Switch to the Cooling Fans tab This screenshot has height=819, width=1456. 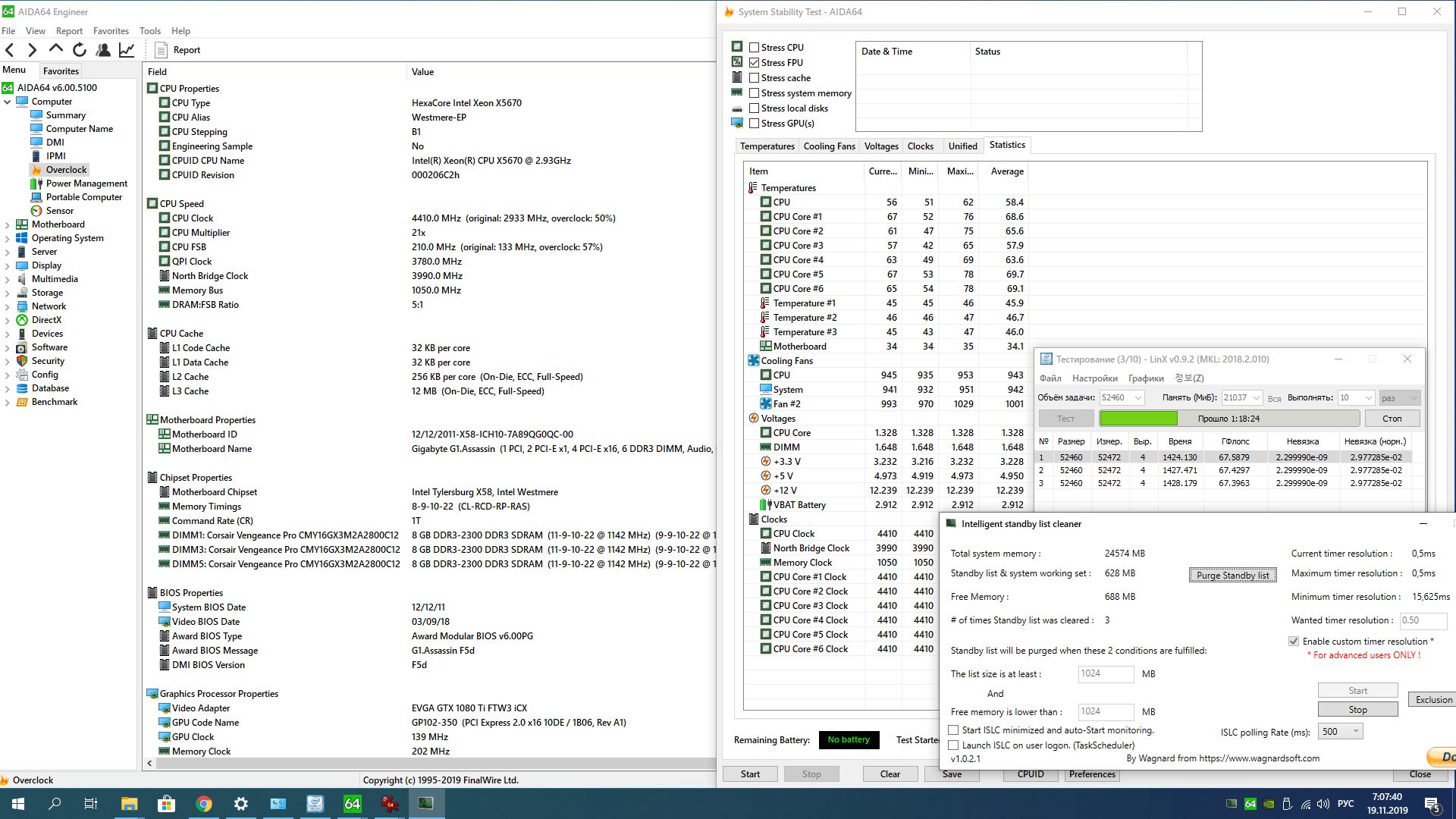tap(829, 146)
